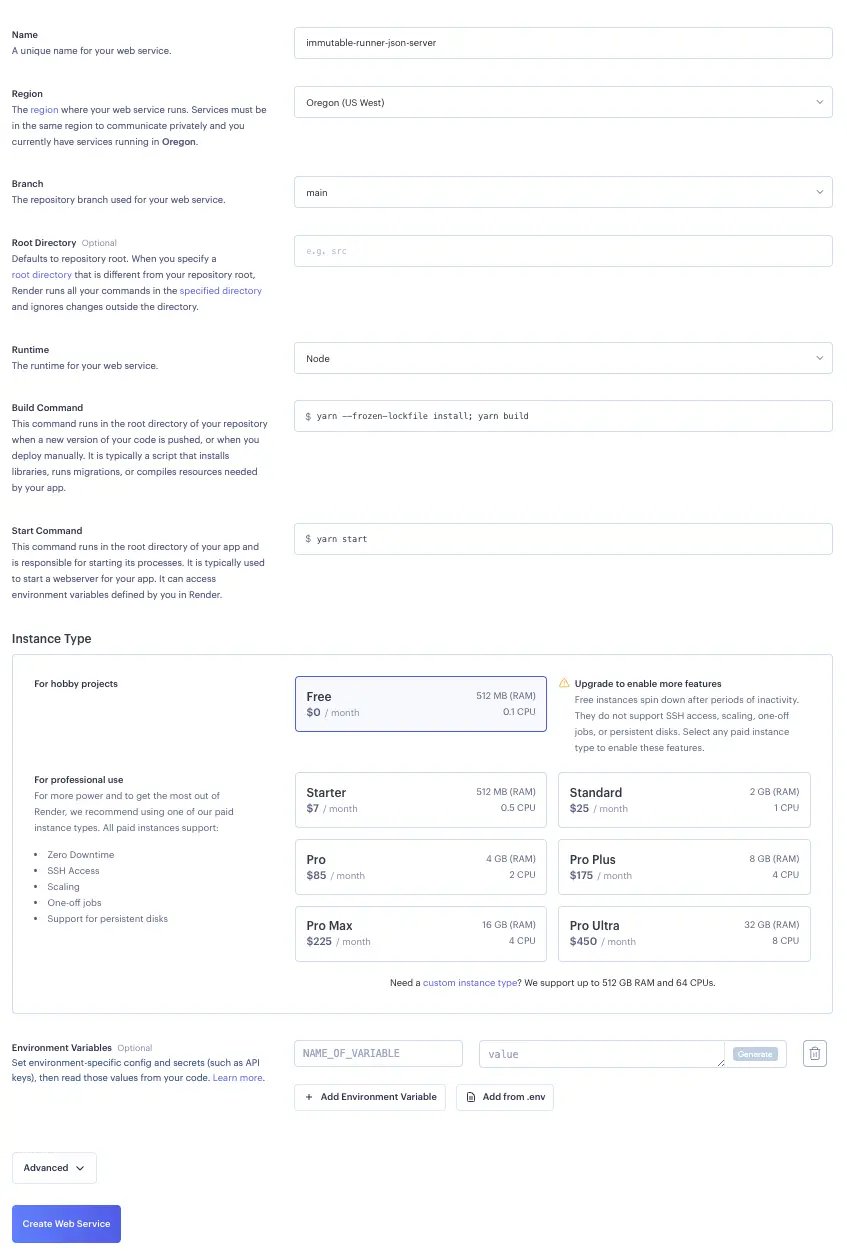Open the Region dropdown

pos(562,103)
